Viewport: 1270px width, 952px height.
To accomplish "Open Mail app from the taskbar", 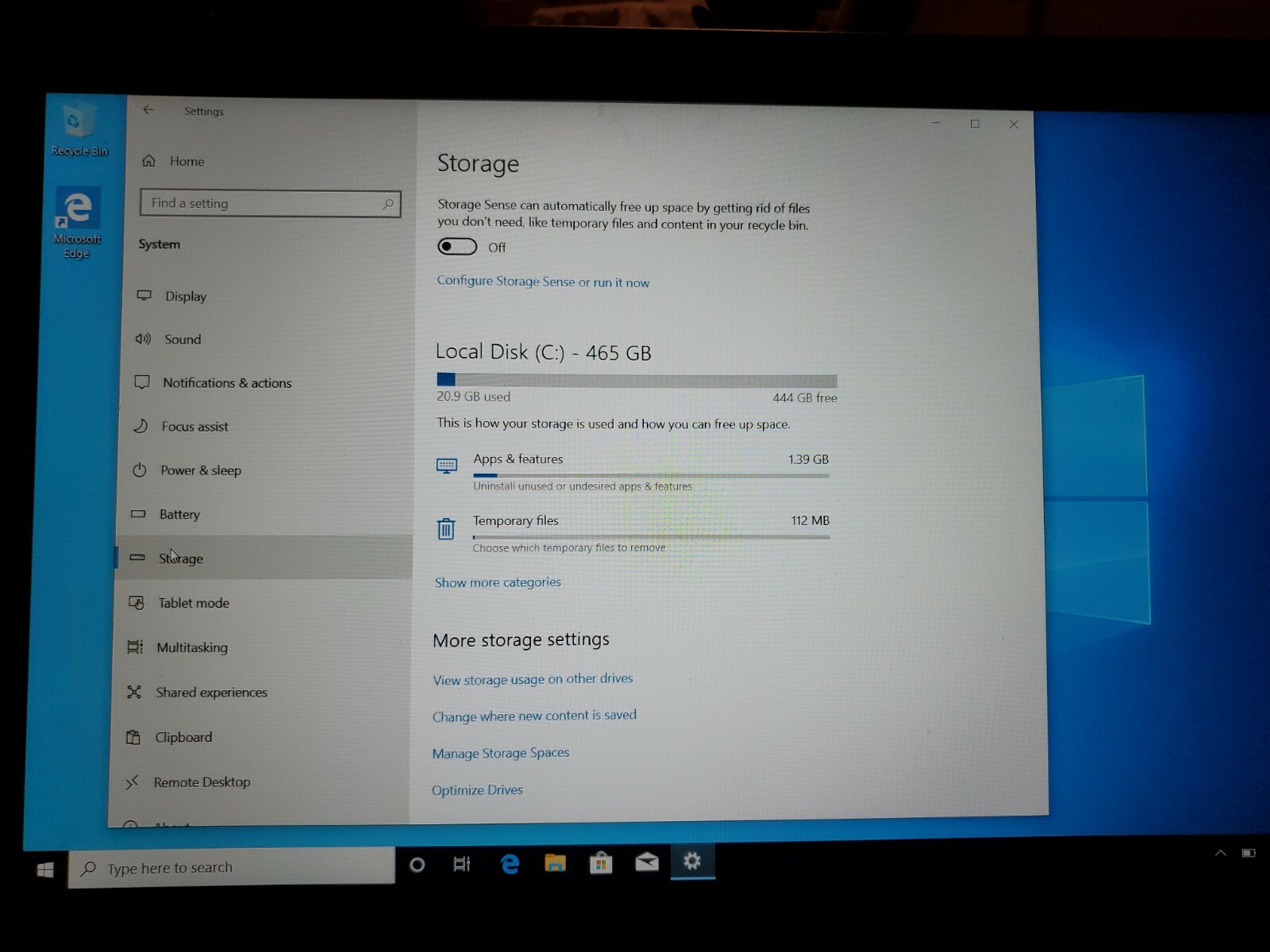I will (x=647, y=862).
